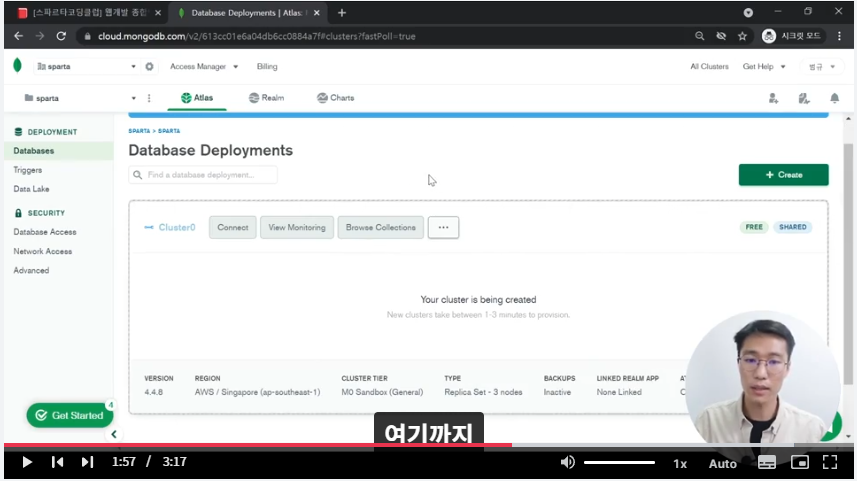
Task: Toggle picture-in-picture mode
Action: coord(800,462)
